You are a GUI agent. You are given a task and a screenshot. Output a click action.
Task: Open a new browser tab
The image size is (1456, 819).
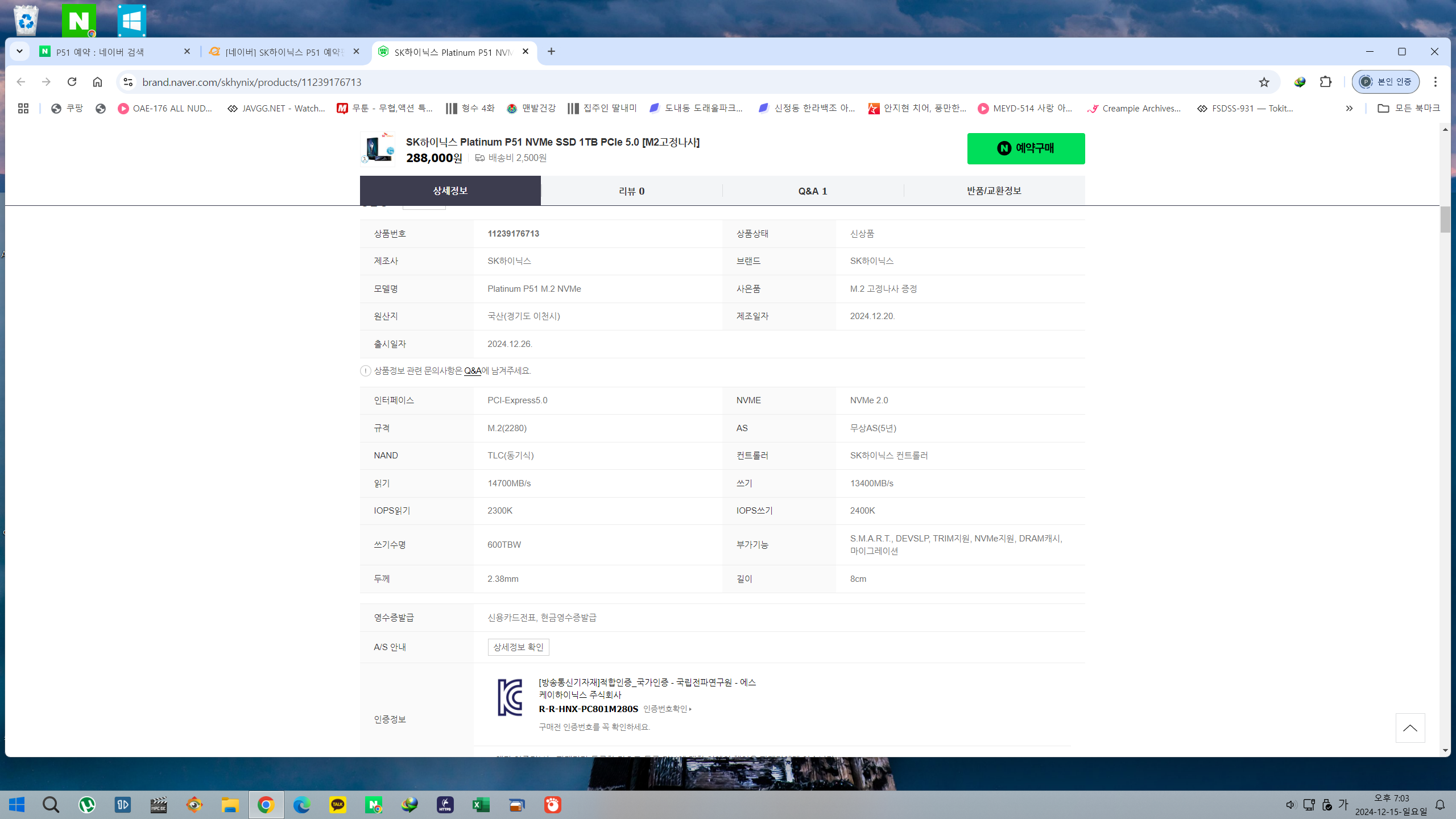point(551,51)
